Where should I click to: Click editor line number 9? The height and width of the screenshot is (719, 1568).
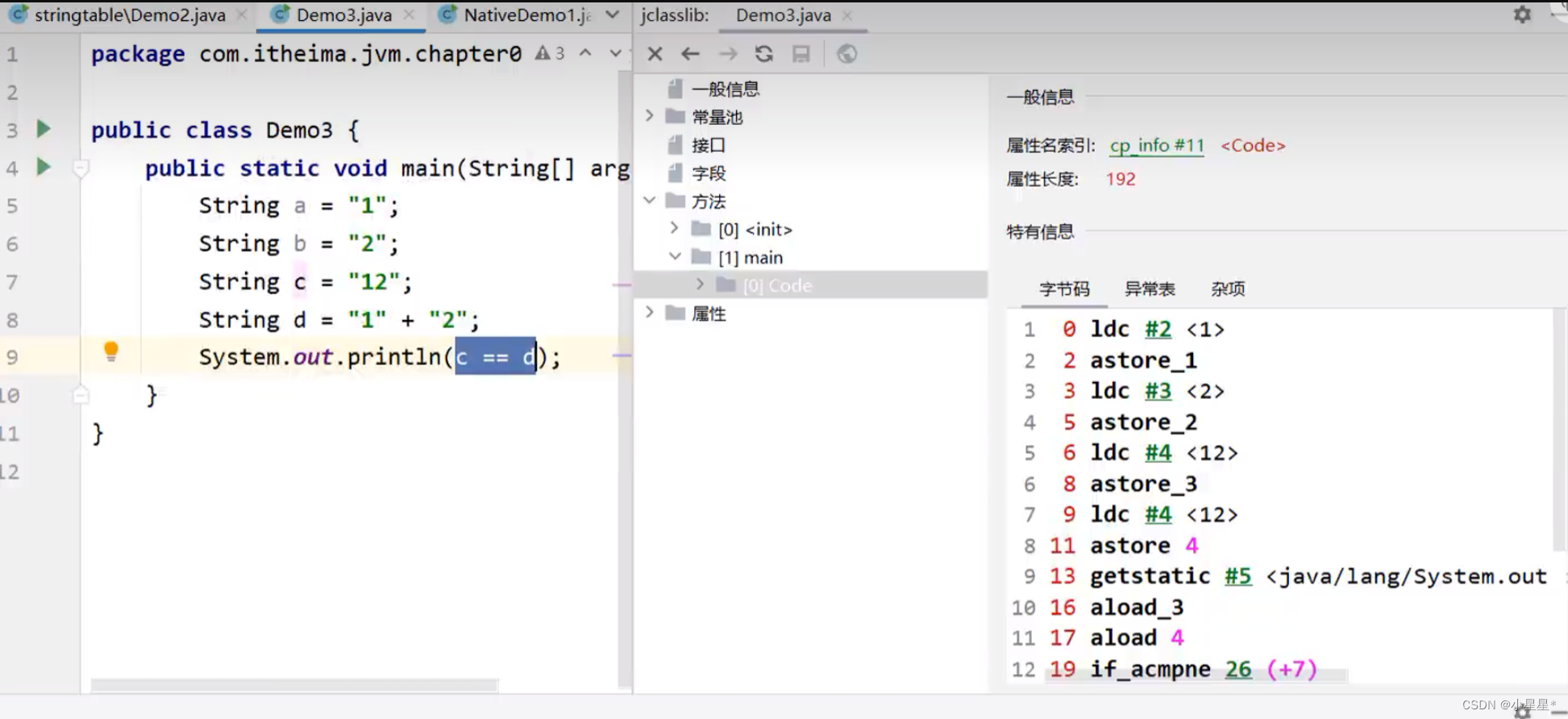(x=13, y=357)
